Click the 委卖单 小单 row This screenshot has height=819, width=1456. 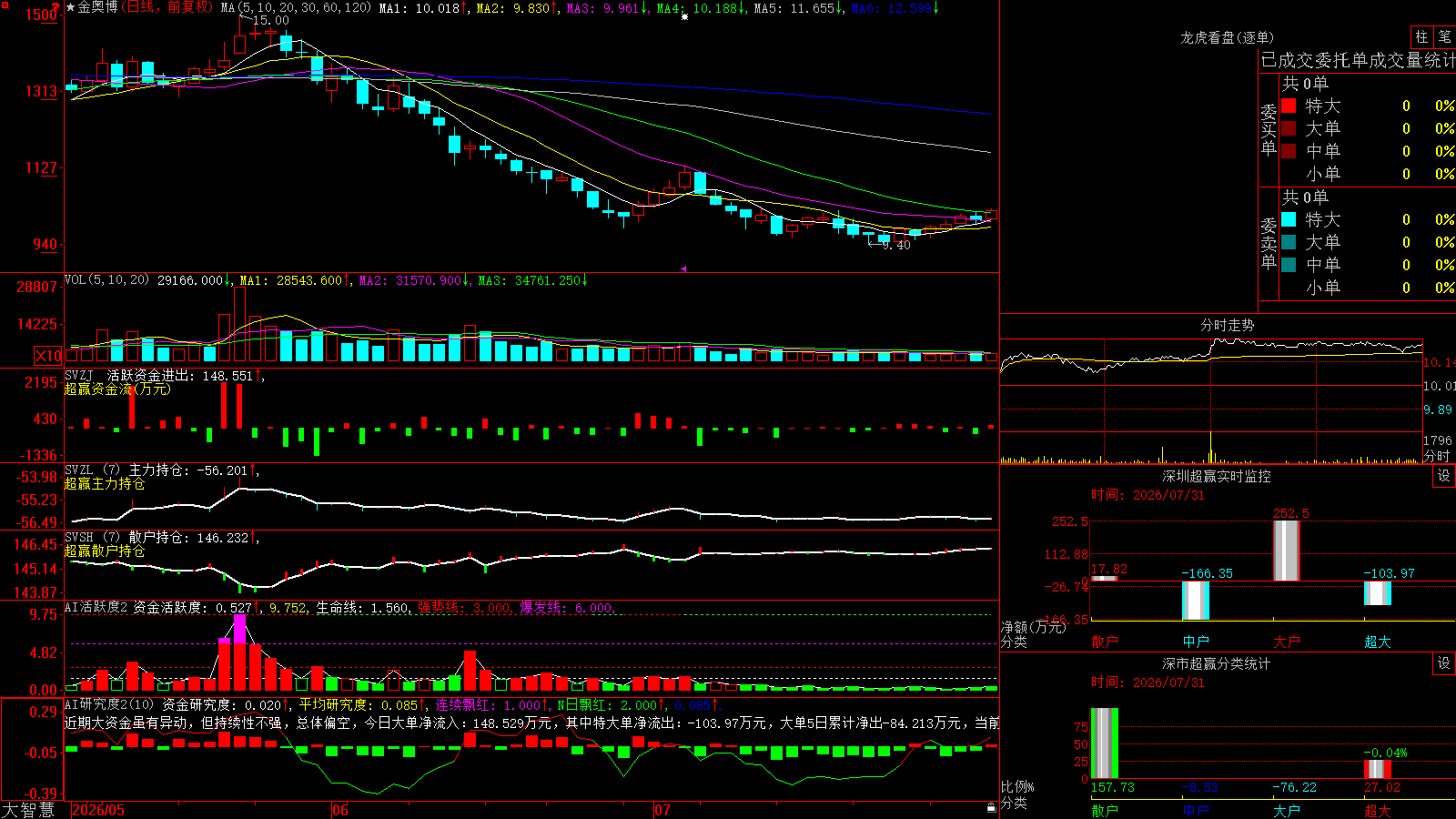pyautogui.click(x=1368, y=288)
